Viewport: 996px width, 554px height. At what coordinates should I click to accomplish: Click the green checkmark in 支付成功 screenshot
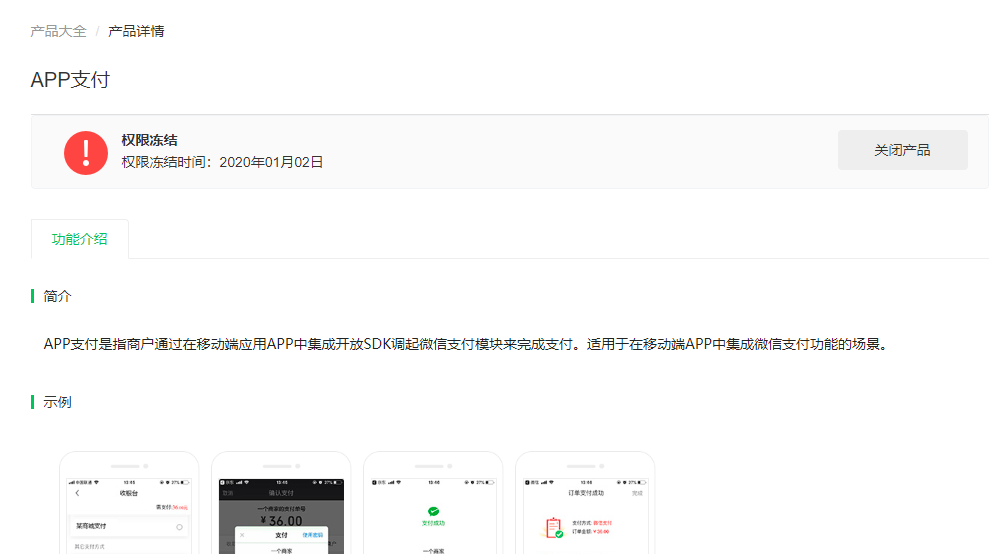pos(433,511)
